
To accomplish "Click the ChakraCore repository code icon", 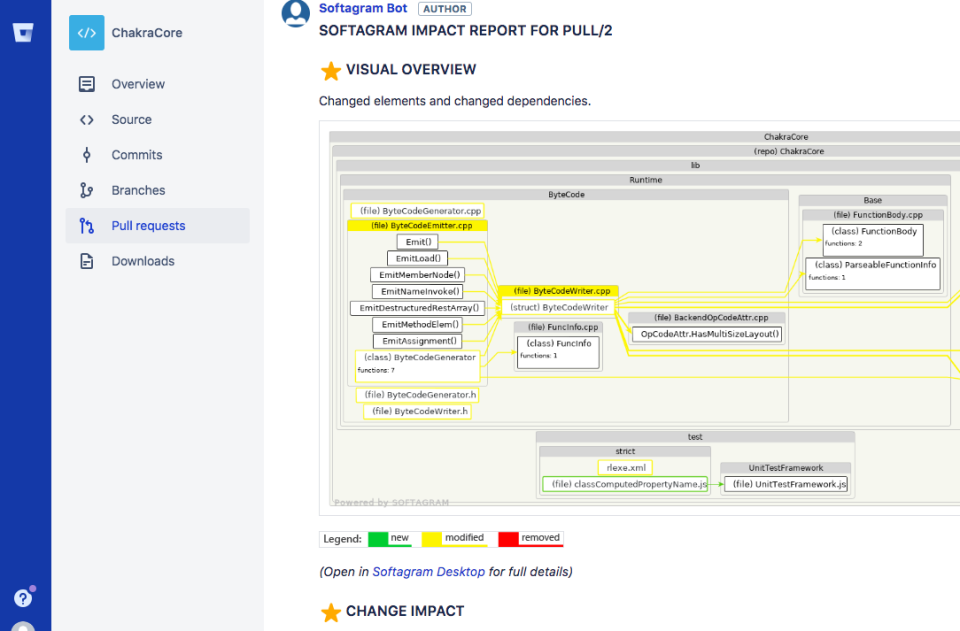I will (x=86, y=32).
